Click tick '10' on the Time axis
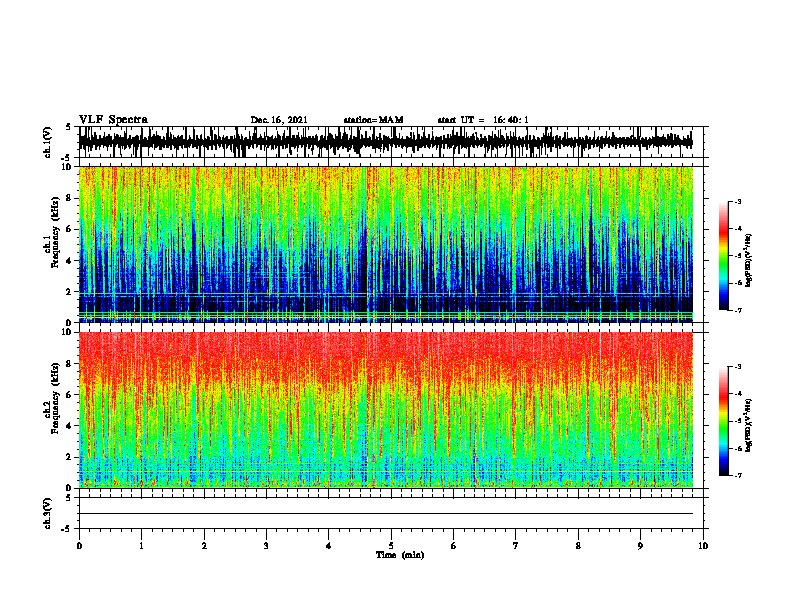The width and height of the screenshot is (792, 612). pyautogui.click(x=703, y=546)
